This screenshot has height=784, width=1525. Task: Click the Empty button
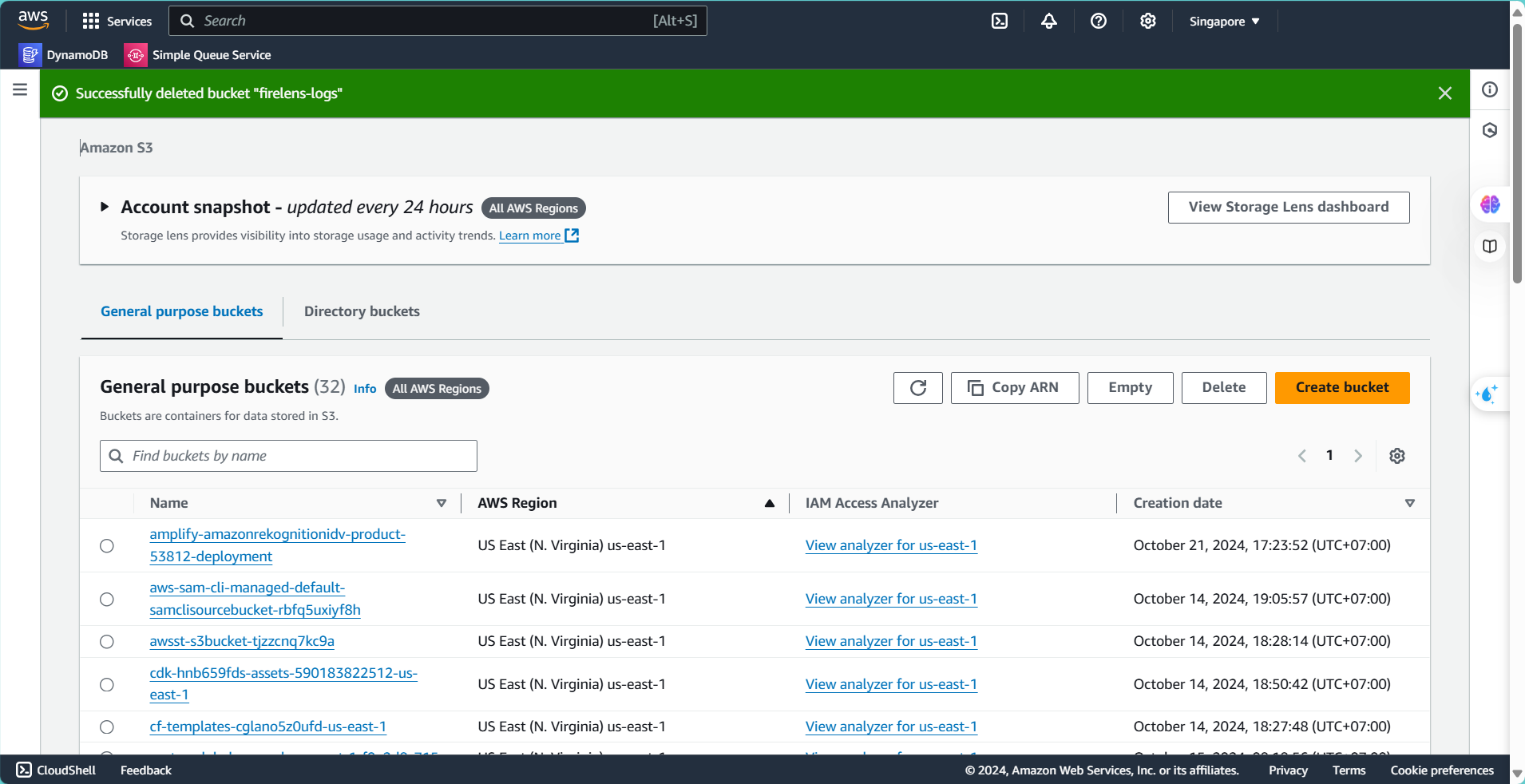(1131, 388)
